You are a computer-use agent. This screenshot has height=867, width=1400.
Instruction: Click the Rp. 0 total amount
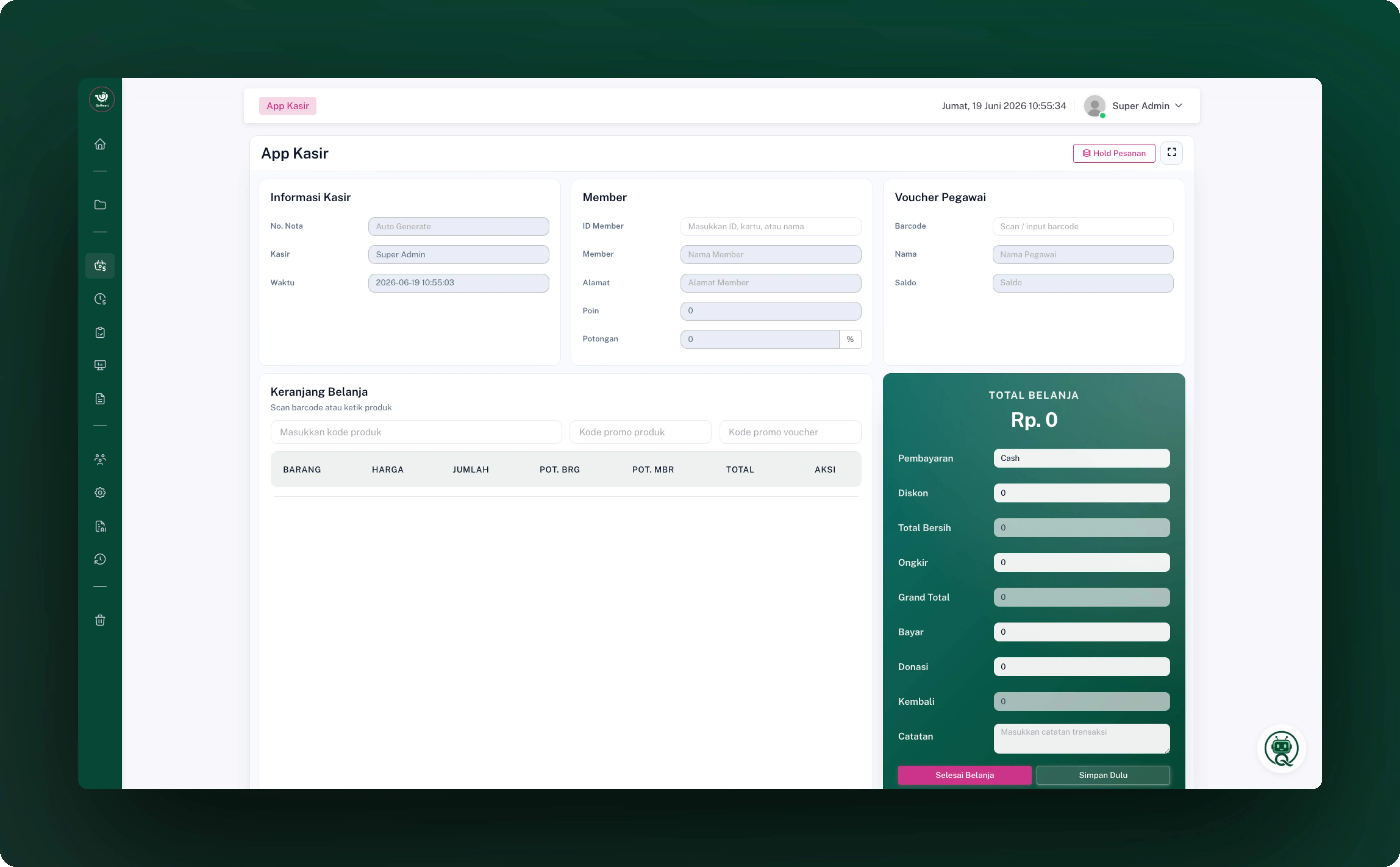tap(1034, 420)
